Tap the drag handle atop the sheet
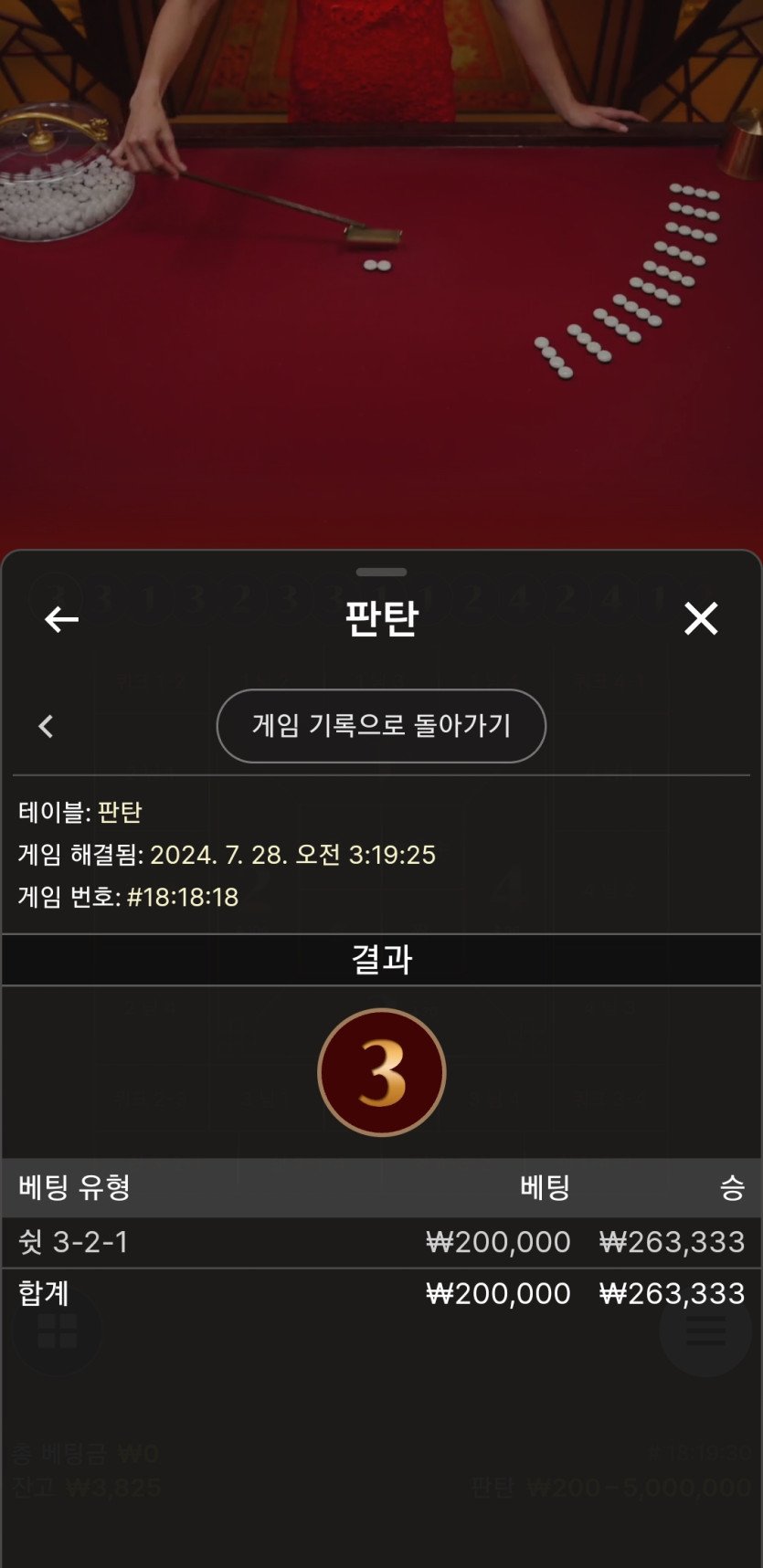Viewport: 763px width, 1568px height. click(x=381, y=573)
